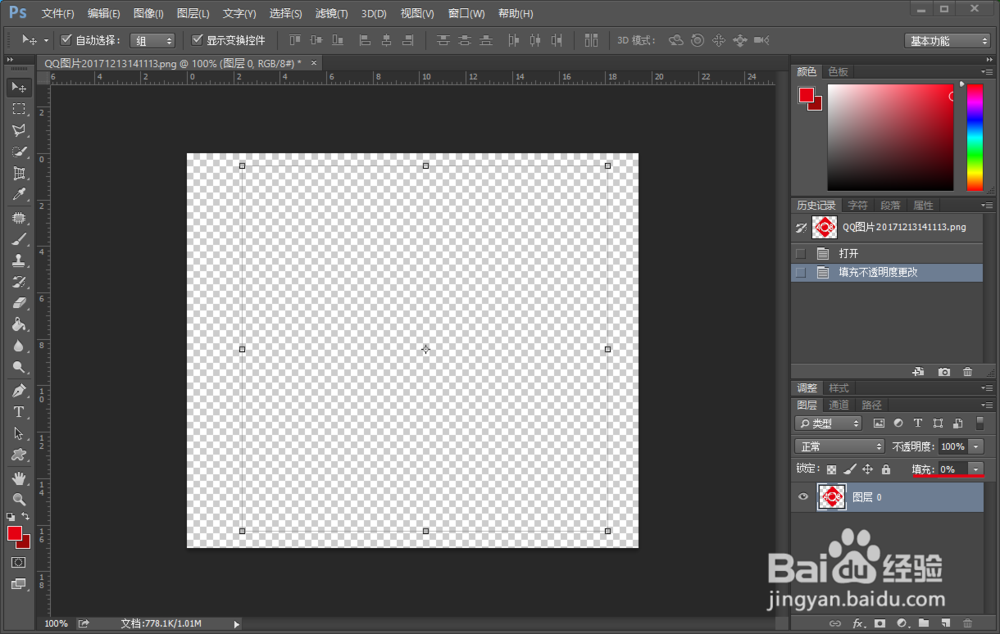Screen dimensions: 1000x634
Task: Select the Healing Brush tool
Action: [x=18, y=218]
